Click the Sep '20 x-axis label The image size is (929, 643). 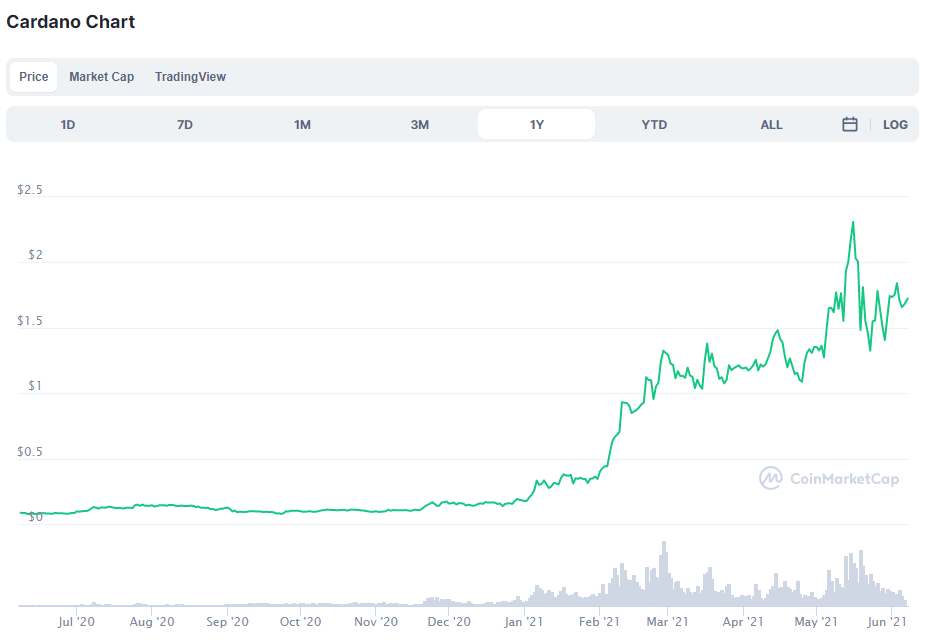click(228, 622)
